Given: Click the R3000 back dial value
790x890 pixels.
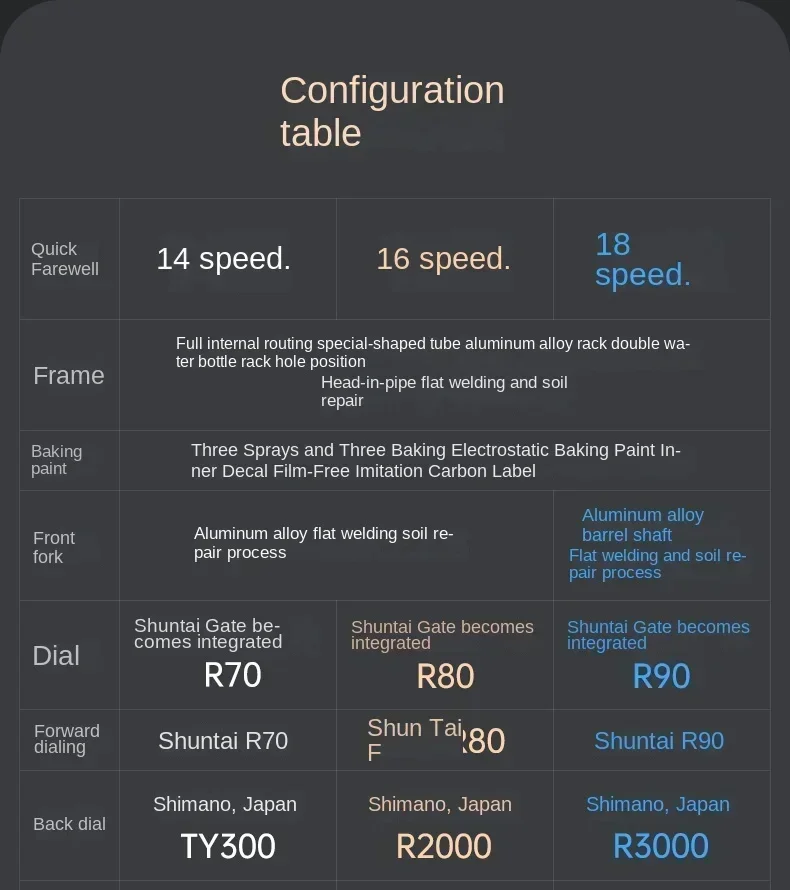Looking at the screenshot, I should click(x=661, y=847).
